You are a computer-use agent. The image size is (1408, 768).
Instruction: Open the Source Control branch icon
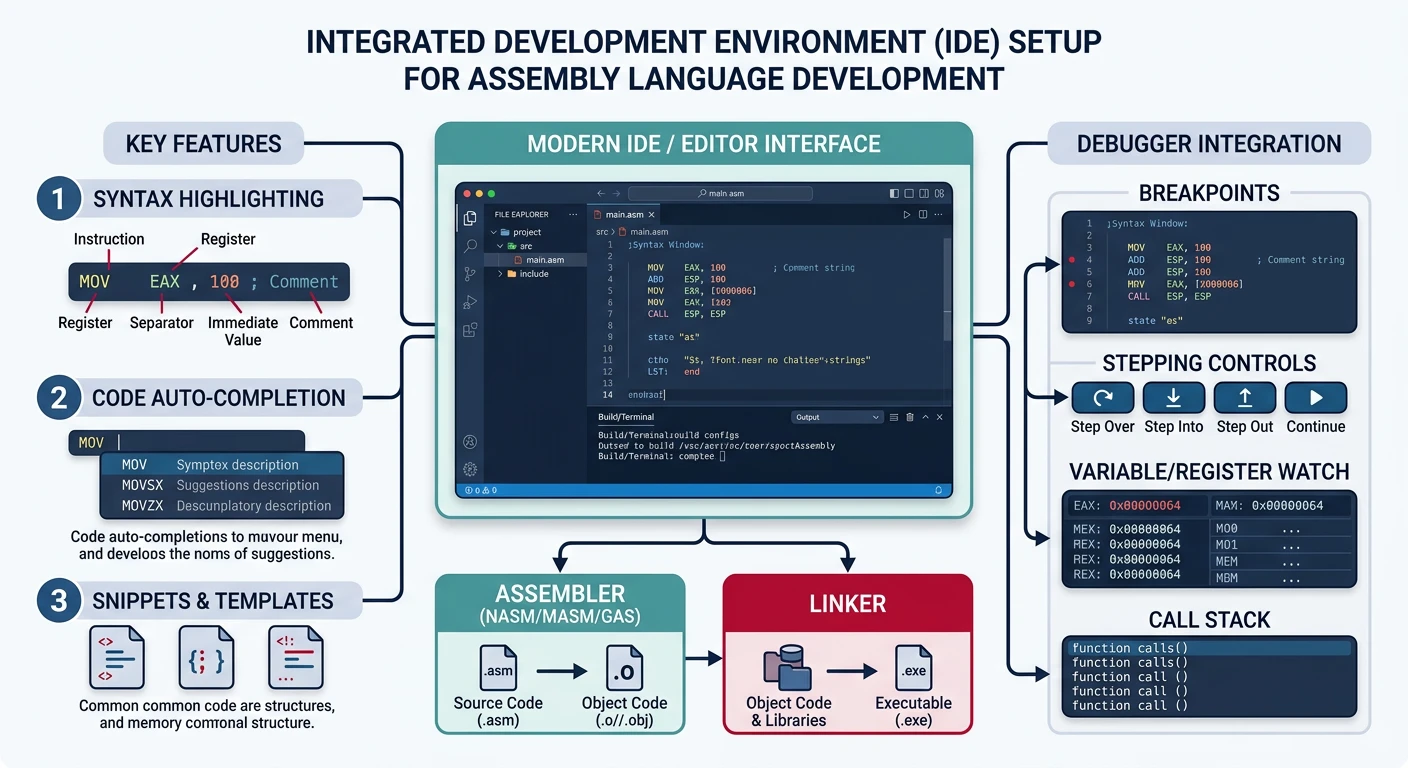470,271
